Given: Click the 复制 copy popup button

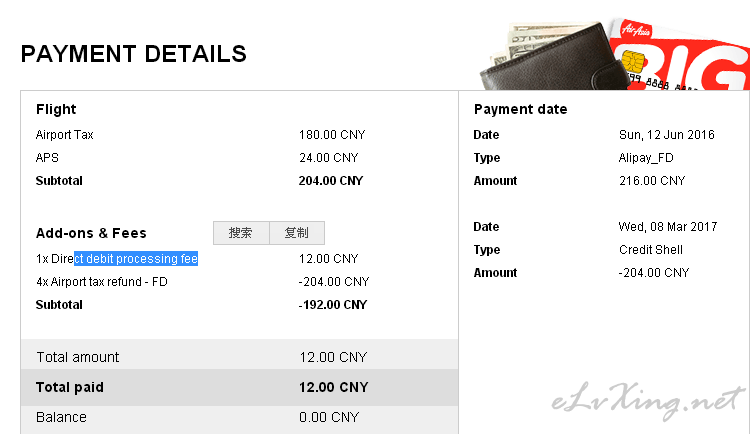Looking at the screenshot, I should (297, 233).
